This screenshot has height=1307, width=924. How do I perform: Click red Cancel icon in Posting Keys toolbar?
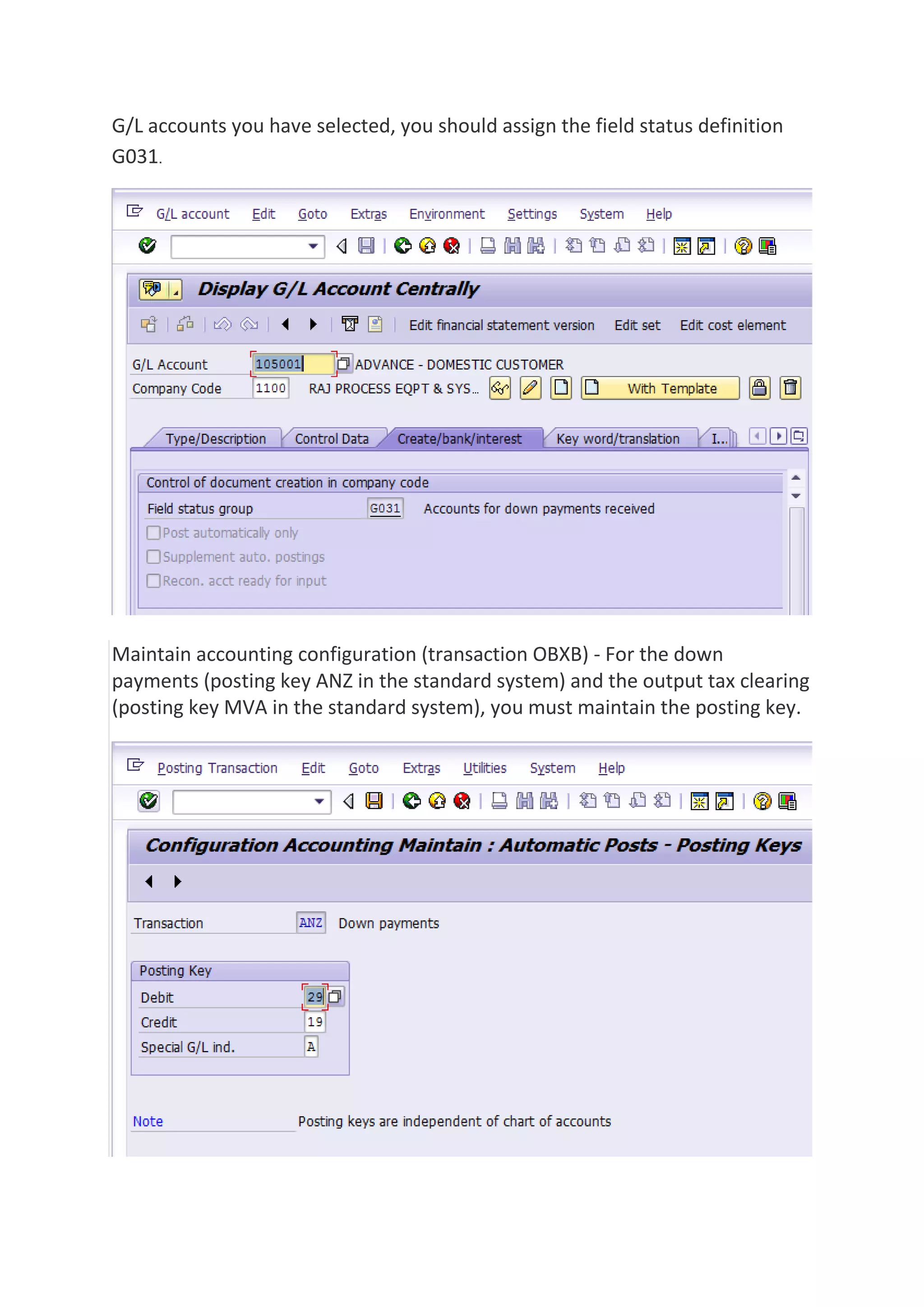(x=462, y=802)
